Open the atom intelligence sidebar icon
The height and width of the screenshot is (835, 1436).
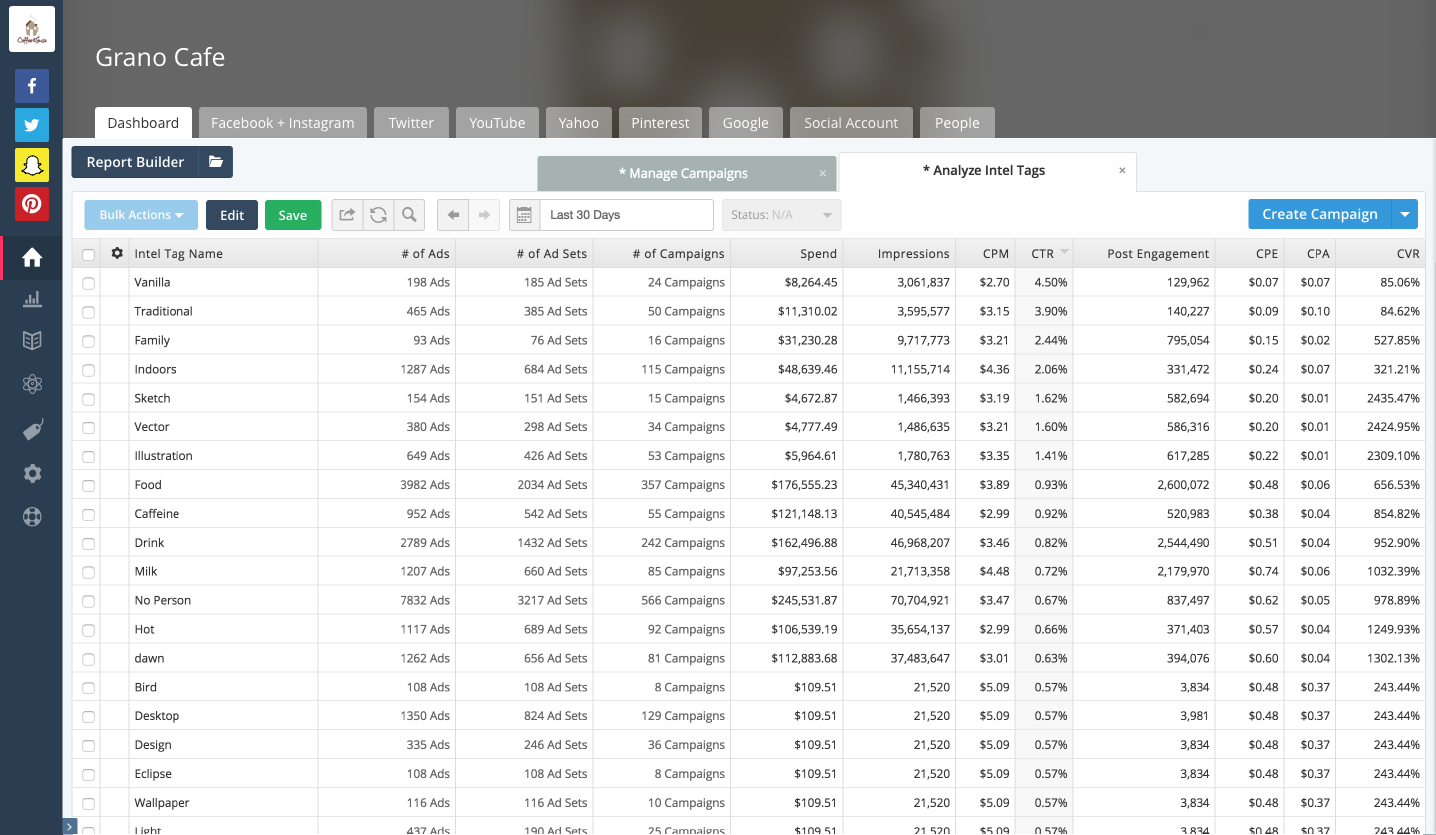tap(32, 384)
